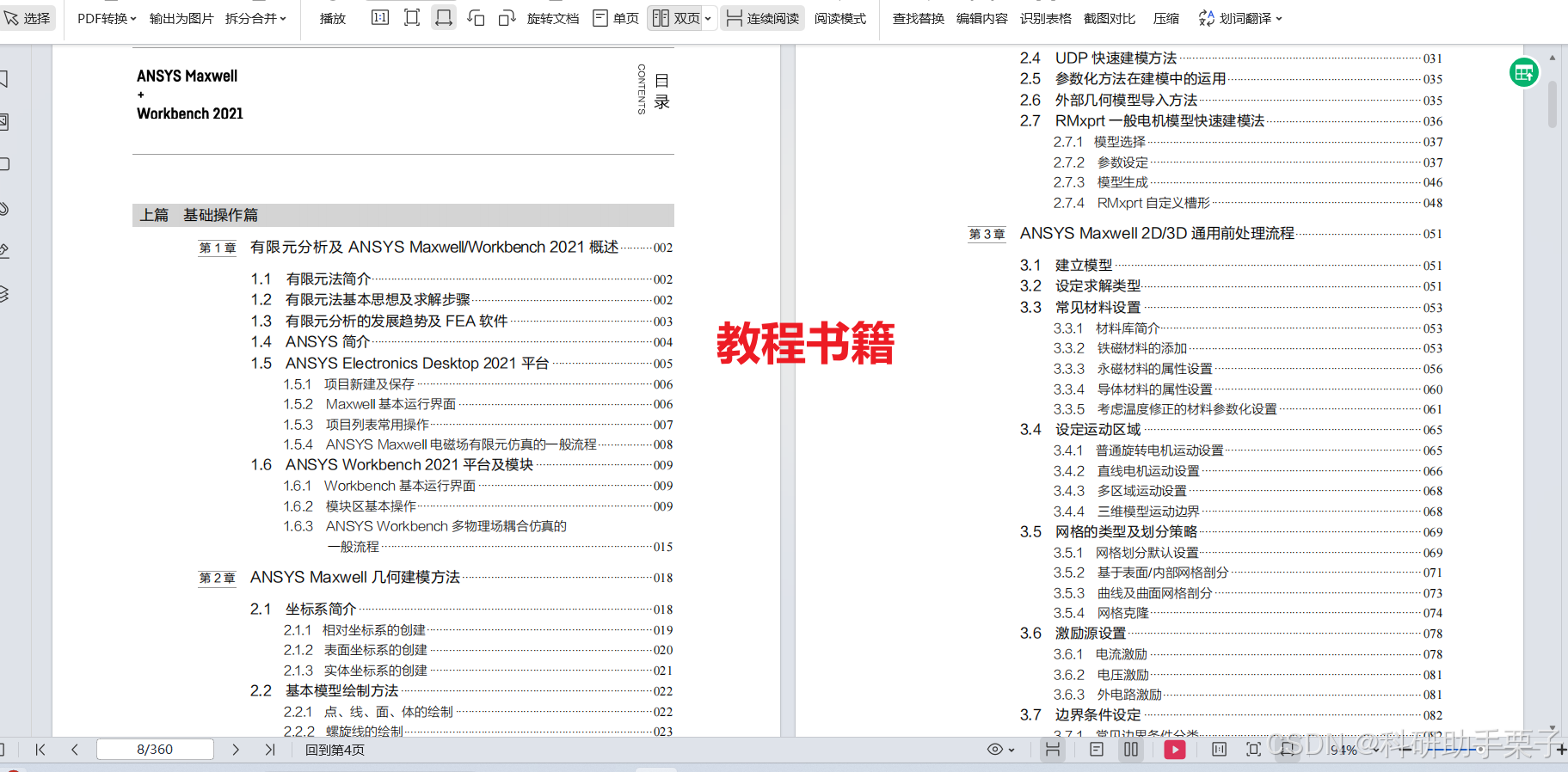1568x772 pixels.
Task: Enter 阅读模式 reading mode
Action: (840, 18)
